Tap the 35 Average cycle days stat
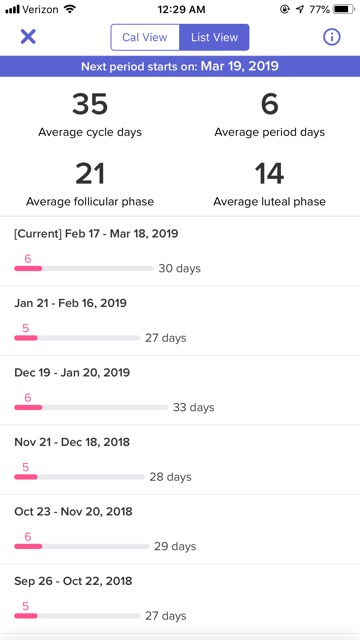Image resolution: width=360 pixels, height=640 pixels. pos(90,115)
